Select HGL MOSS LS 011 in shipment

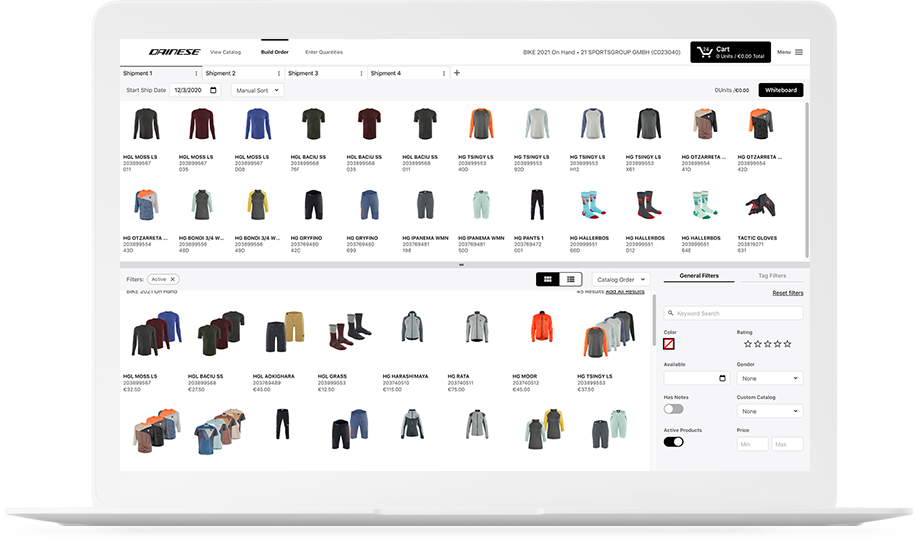(146, 123)
